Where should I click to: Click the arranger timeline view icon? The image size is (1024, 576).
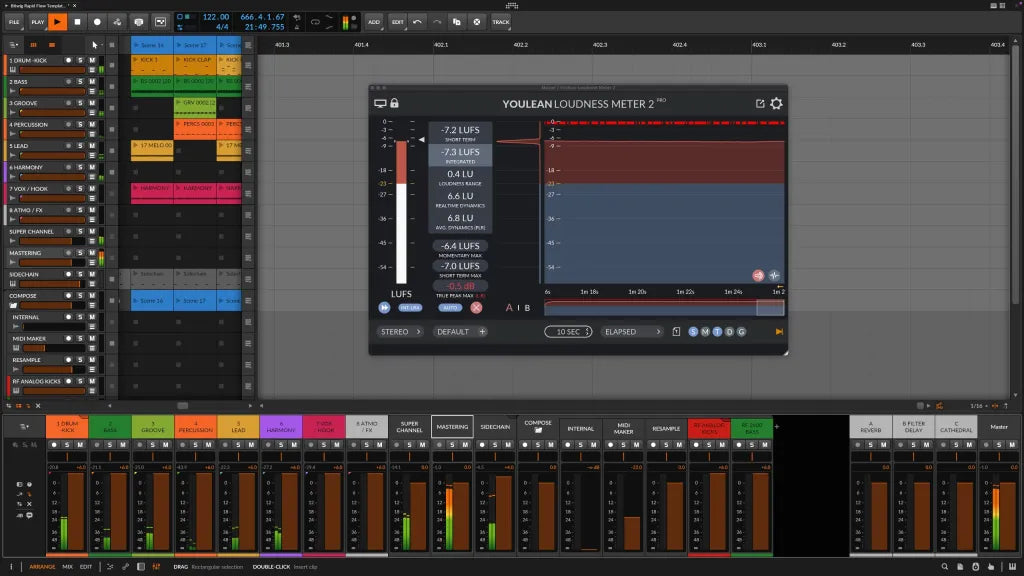[52, 45]
